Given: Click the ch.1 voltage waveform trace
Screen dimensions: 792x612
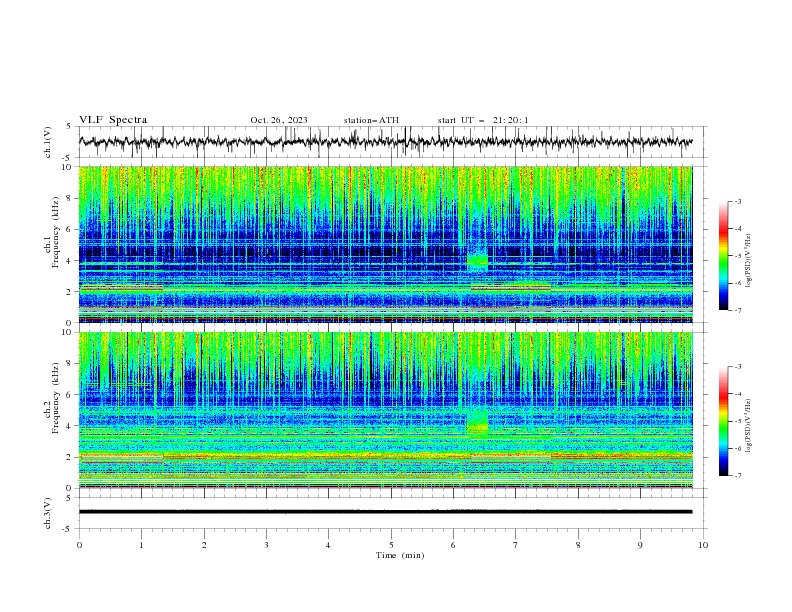Looking at the screenshot, I should tap(385, 142).
